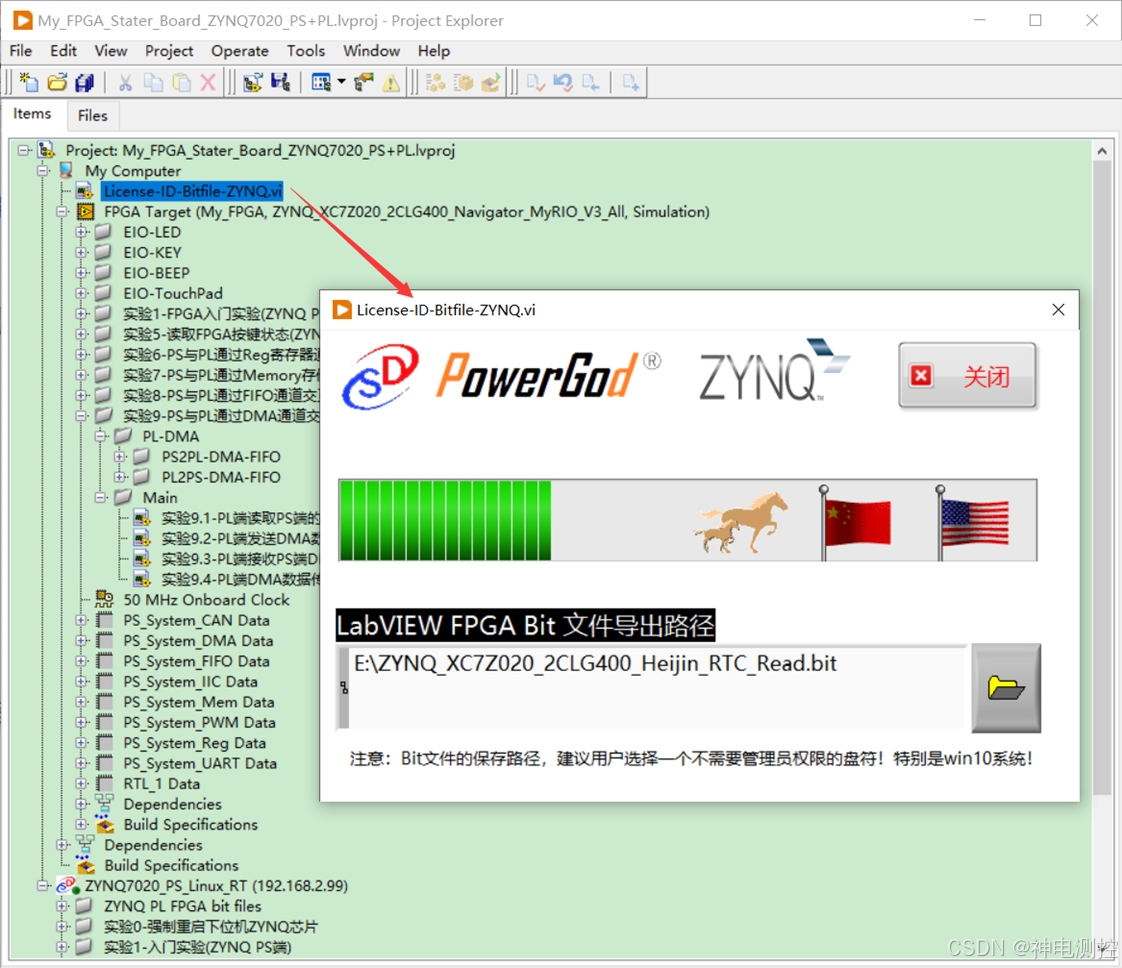Image resolution: width=1122 pixels, height=968 pixels.
Task: Click the Chinese flag language icon
Action: [x=855, y=521]
